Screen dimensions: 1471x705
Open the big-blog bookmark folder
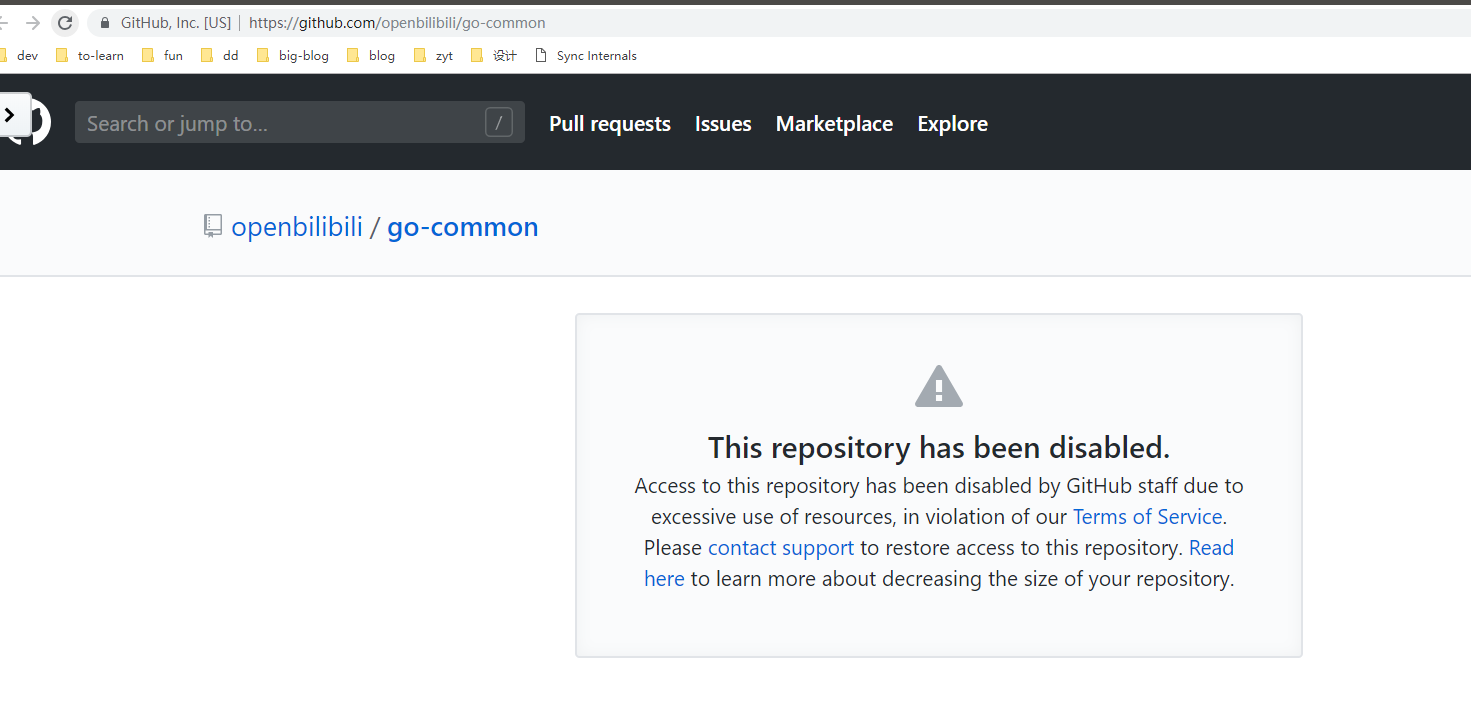click(x=293, y=56)
